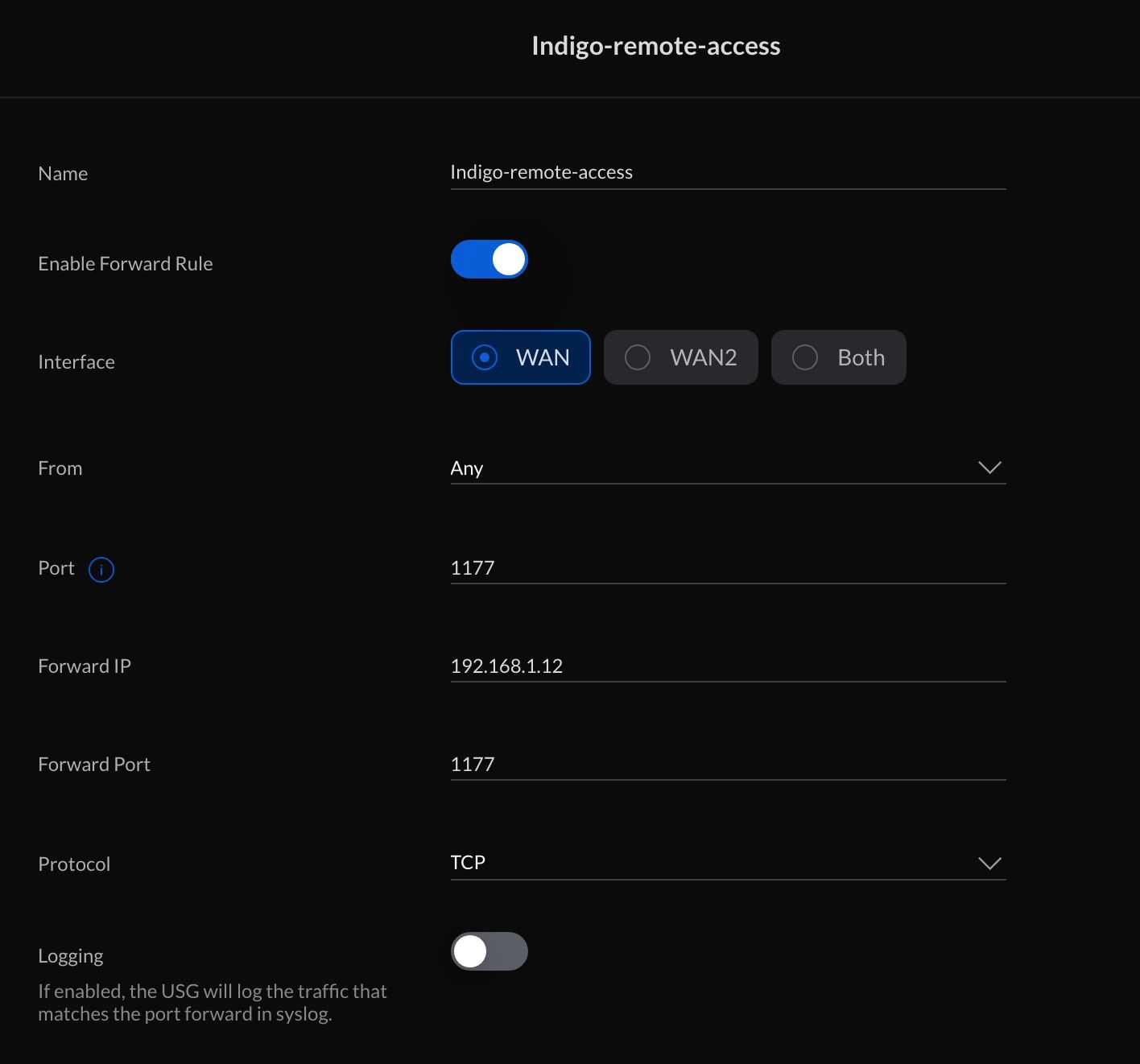Click the Interface label

click(76, 361)
